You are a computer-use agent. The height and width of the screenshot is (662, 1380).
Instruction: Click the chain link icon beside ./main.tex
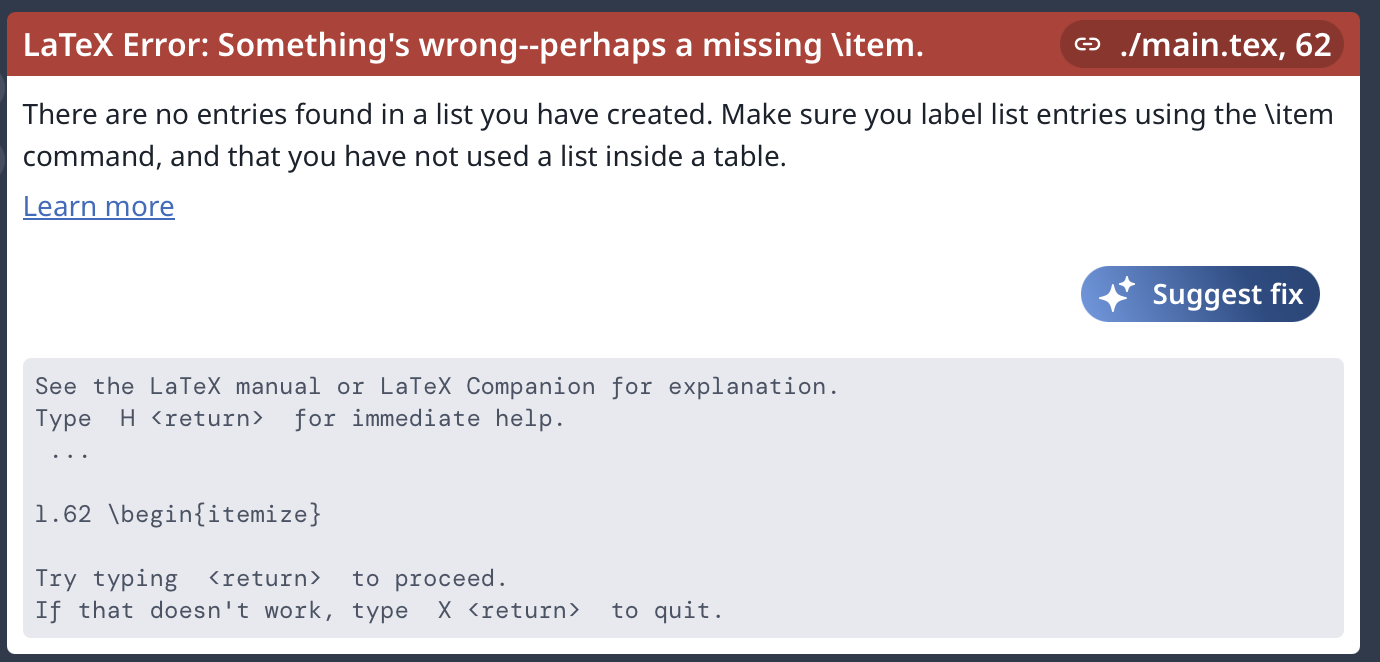[x=1087, y=45]
